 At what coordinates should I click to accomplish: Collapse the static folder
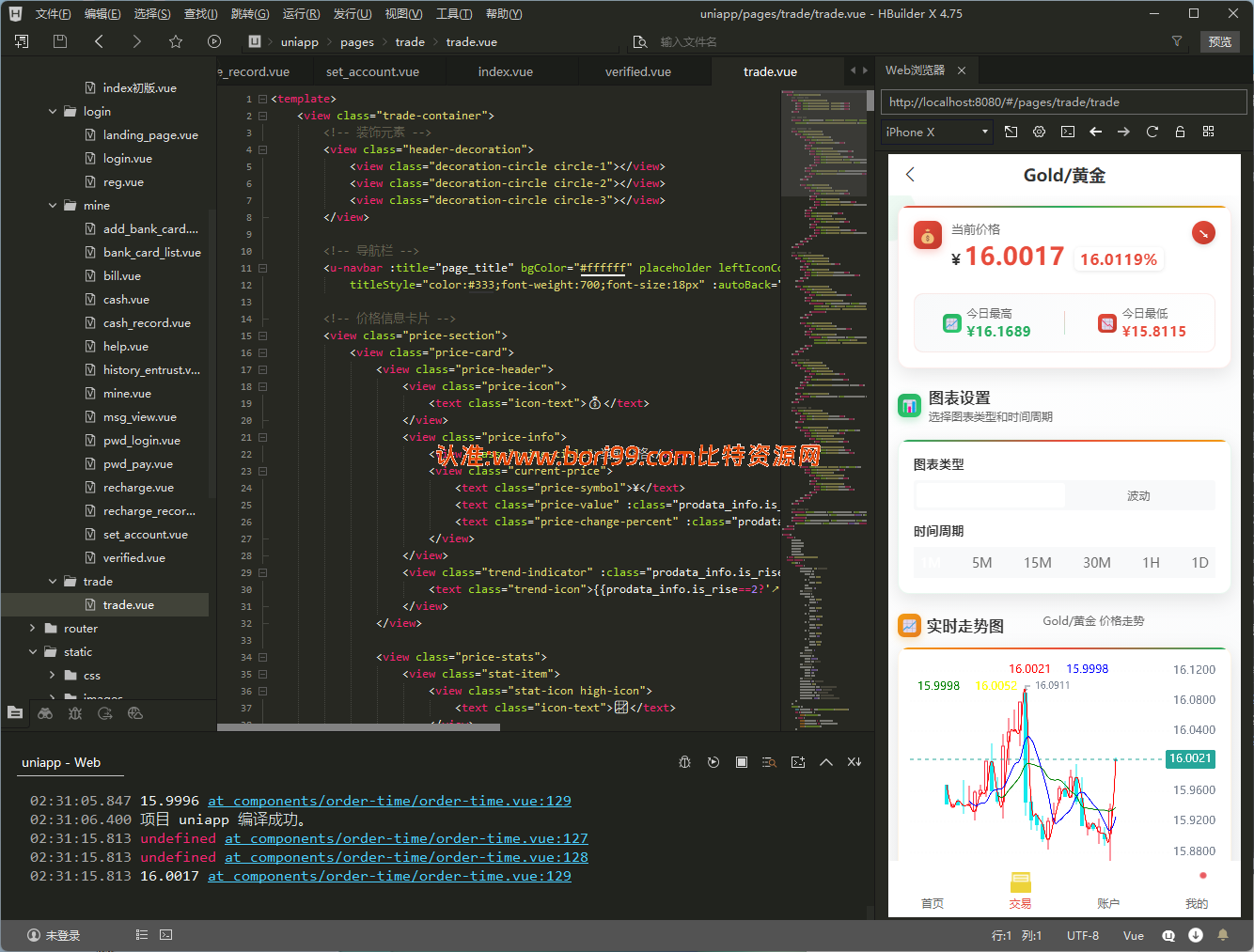tap(33, 651)
